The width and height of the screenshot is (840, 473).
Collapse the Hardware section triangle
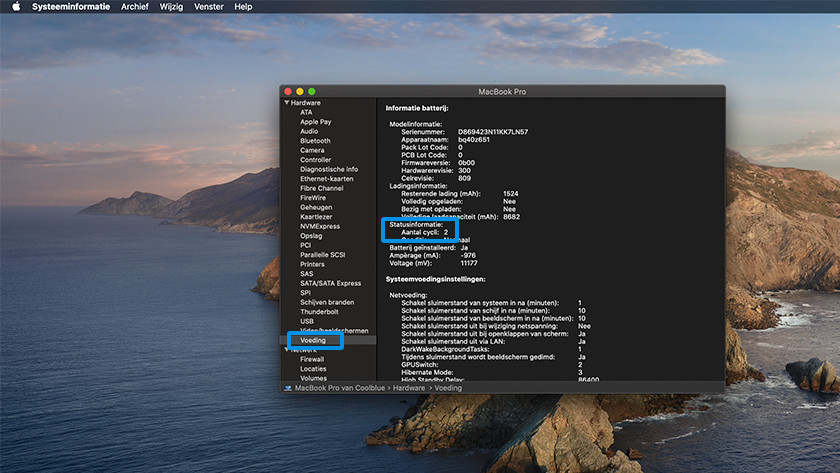click(x=286, y=102)
